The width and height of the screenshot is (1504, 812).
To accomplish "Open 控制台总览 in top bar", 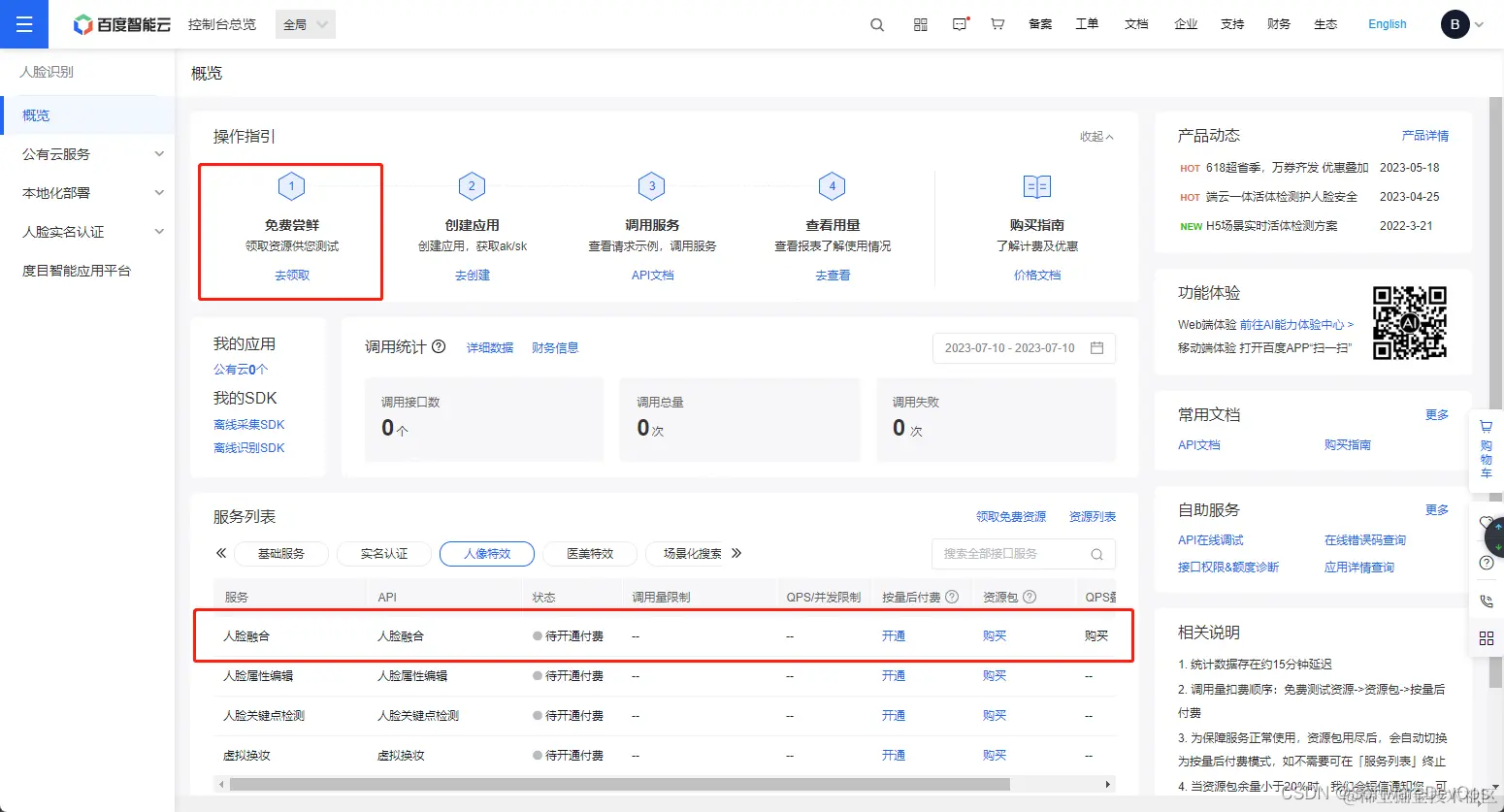I will pyautogui.click(x=222, y=24).
